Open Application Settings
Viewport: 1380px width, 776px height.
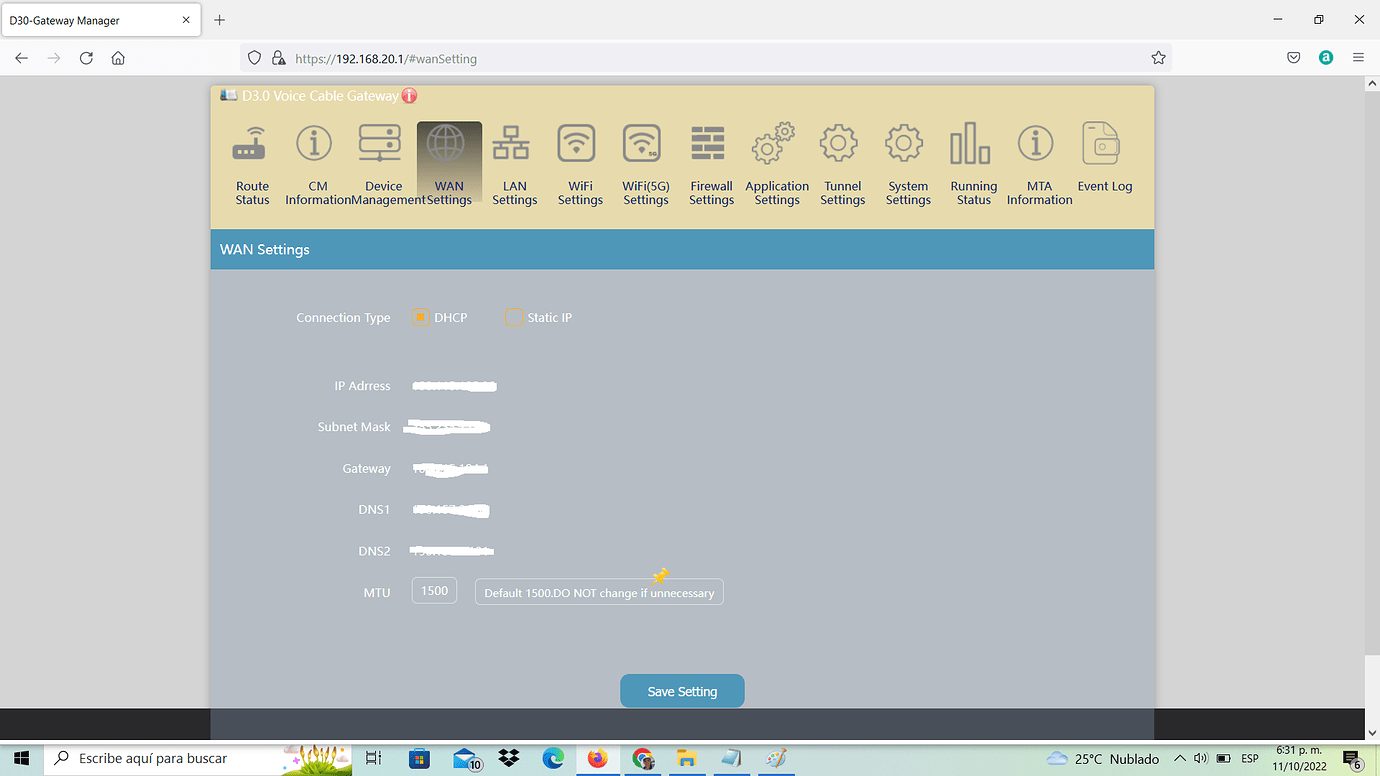(776, 162)
